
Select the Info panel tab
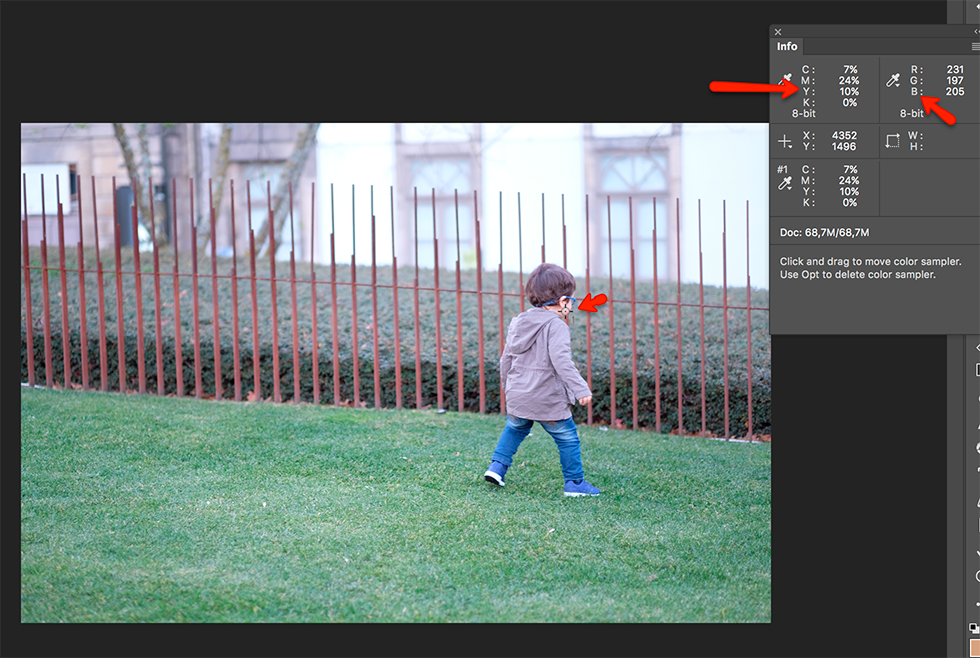[x=788, y=46]
